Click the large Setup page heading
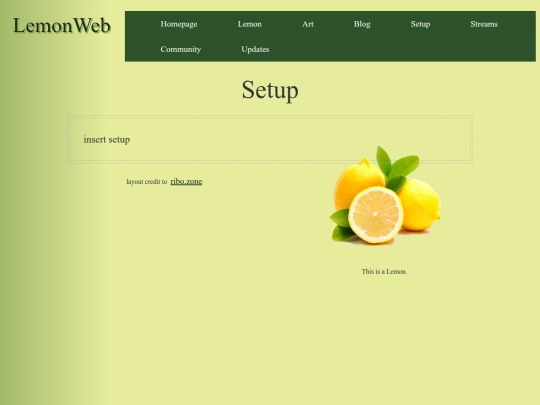The height and width of the screenshot is (405, 540). point(270,90)
